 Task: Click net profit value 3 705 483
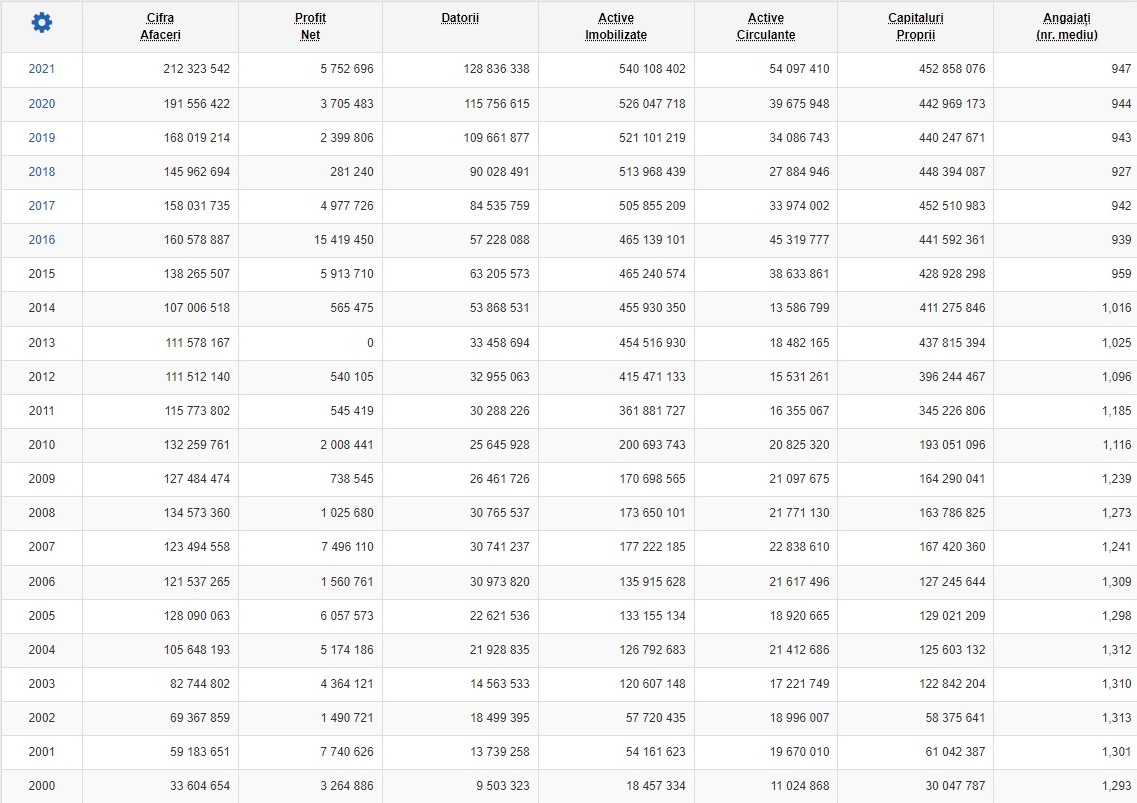click(347, 104)
